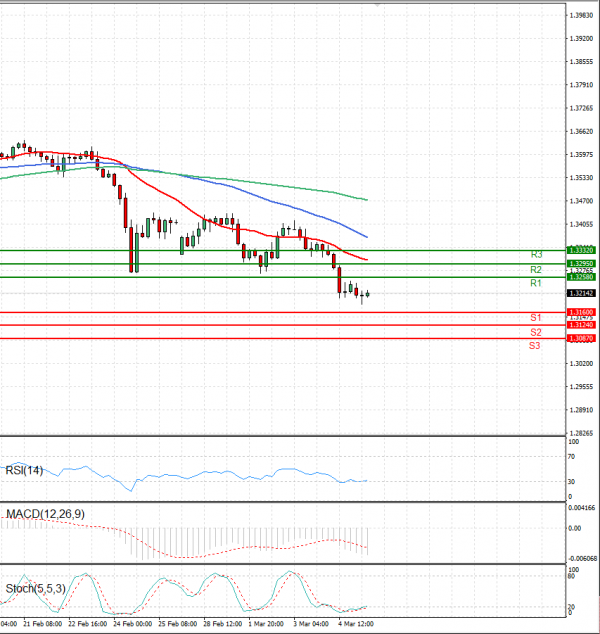
Task: Select the green 1.32950 price tag
Action: point(581,264)
